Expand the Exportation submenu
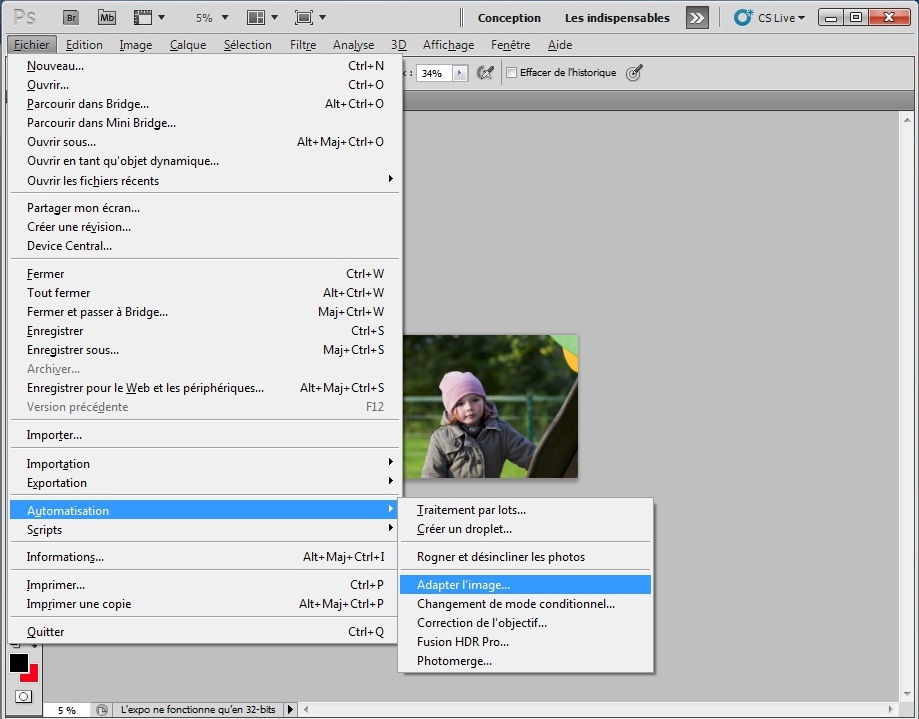 205,483
